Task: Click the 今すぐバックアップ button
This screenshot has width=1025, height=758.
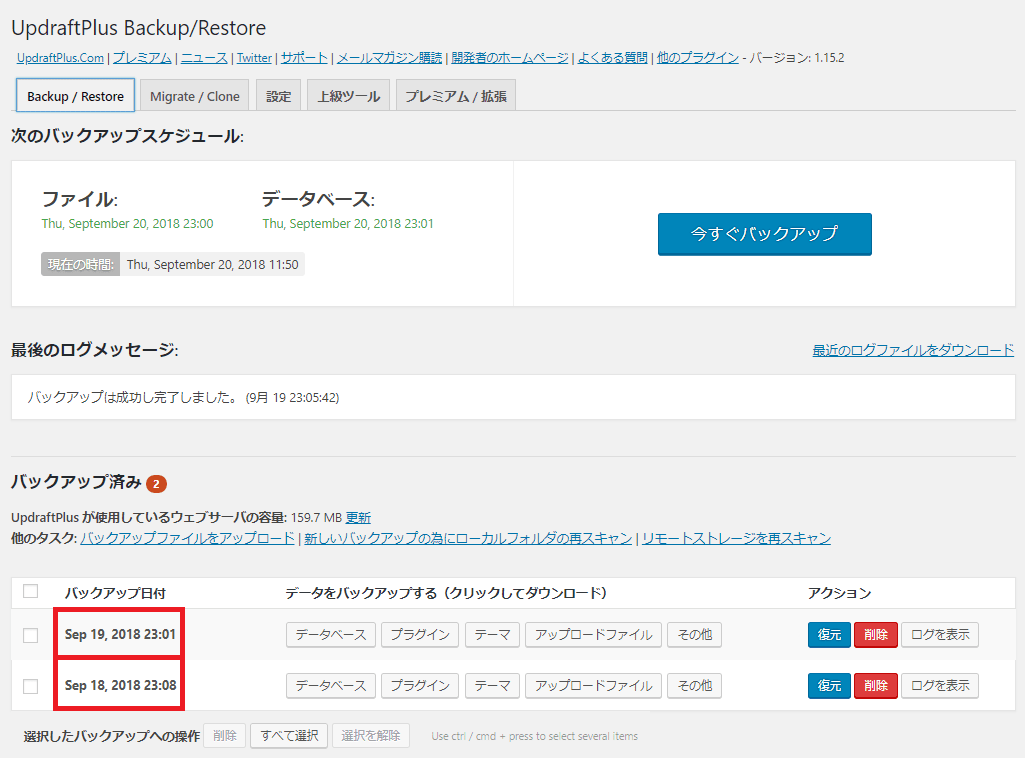Action: (763, 234)
